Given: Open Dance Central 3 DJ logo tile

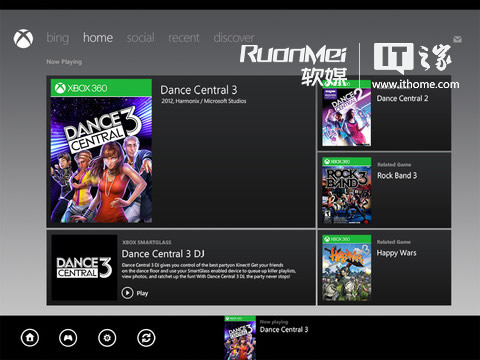Looking at the screenshot, I should (x=84, y=268).
